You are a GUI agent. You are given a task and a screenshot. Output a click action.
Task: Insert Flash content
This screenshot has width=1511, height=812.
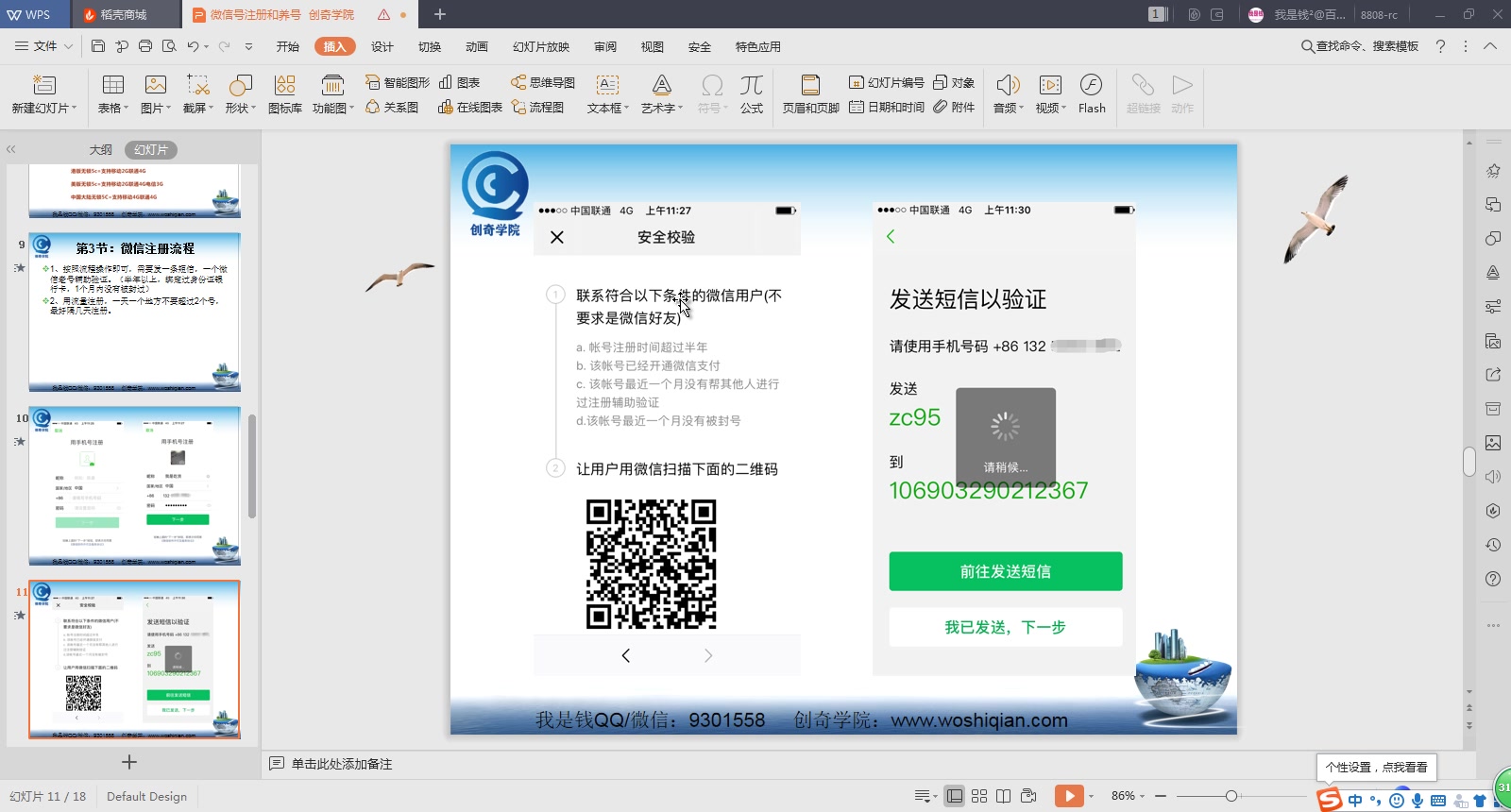click(x=1092, y=94)
